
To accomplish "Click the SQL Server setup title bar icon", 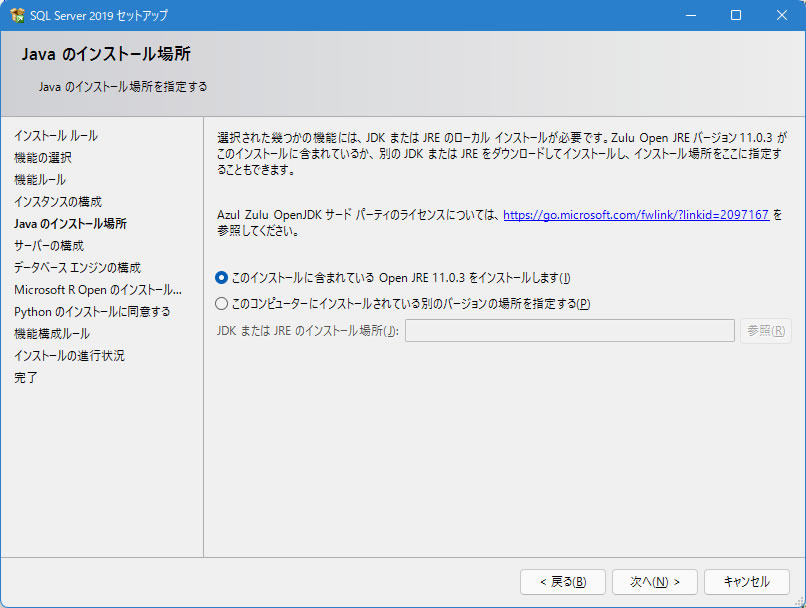I will 17,16.
